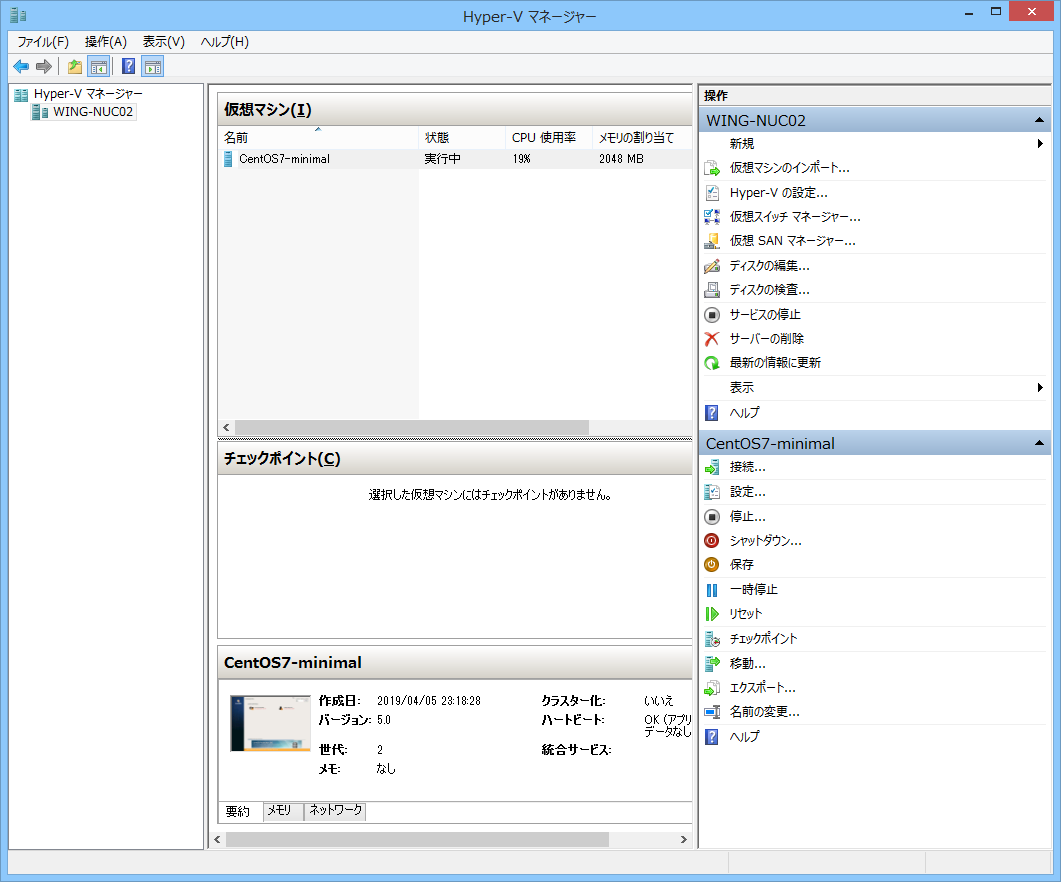Image resolution: width=1061 pixels, height=882 pixels.
Task: Open ヘルプ under WING-NUC02 actions
Action: tap(744, 412)
